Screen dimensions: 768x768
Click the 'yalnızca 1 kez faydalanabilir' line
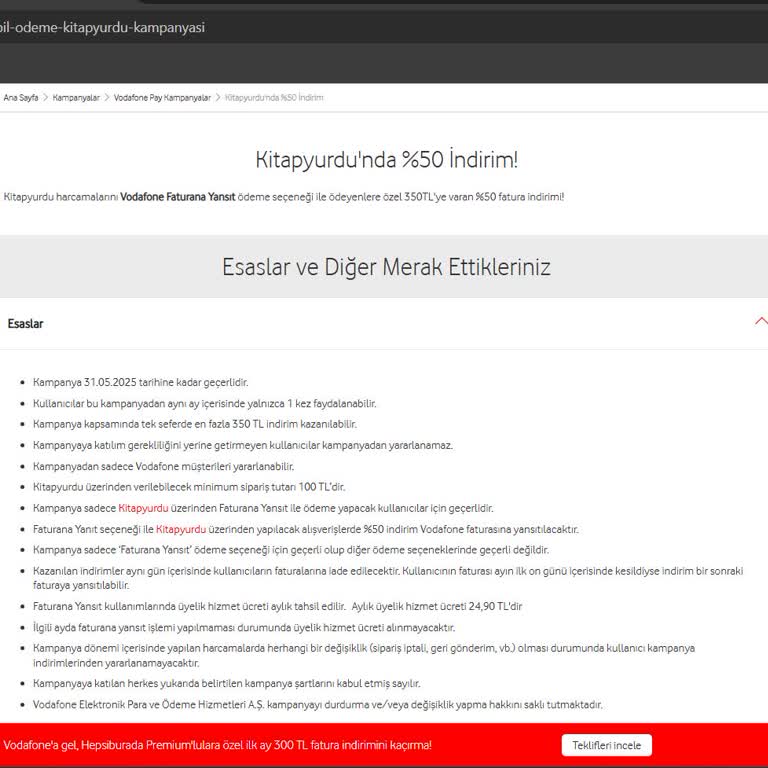tap(205, 404)
